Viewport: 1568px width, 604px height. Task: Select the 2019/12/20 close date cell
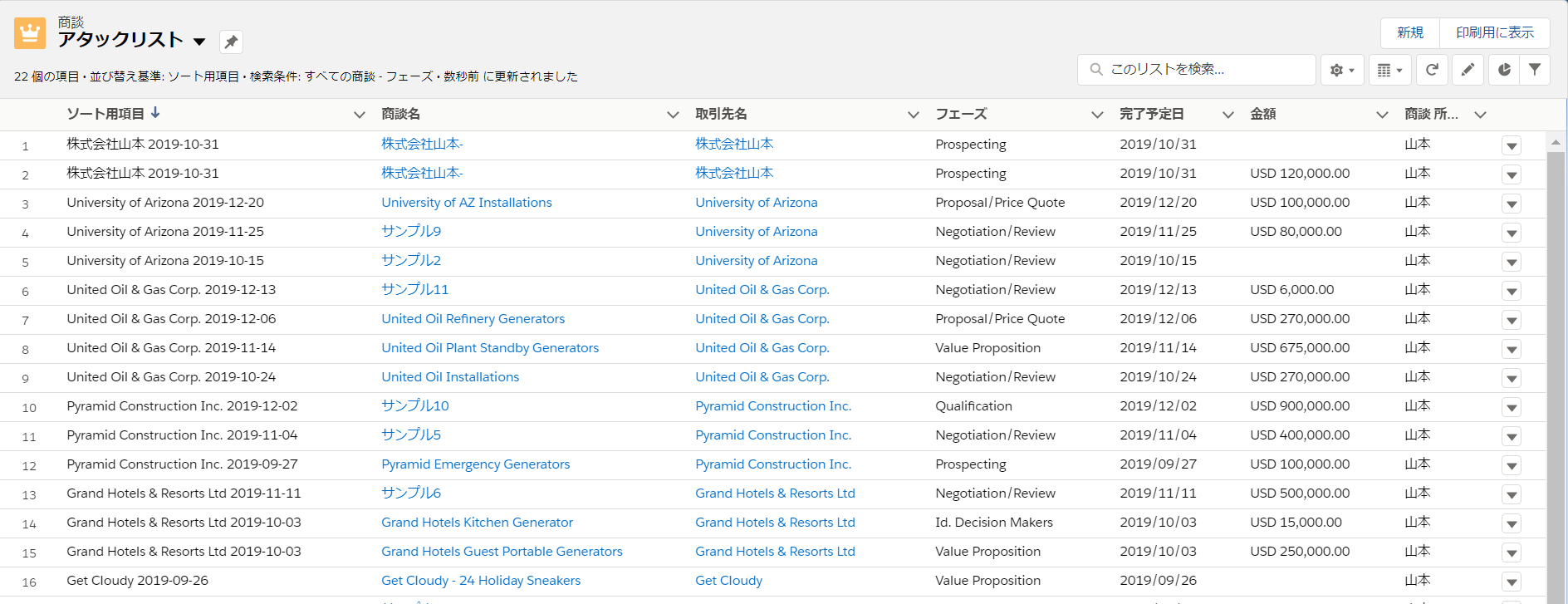pos(1158,202)
